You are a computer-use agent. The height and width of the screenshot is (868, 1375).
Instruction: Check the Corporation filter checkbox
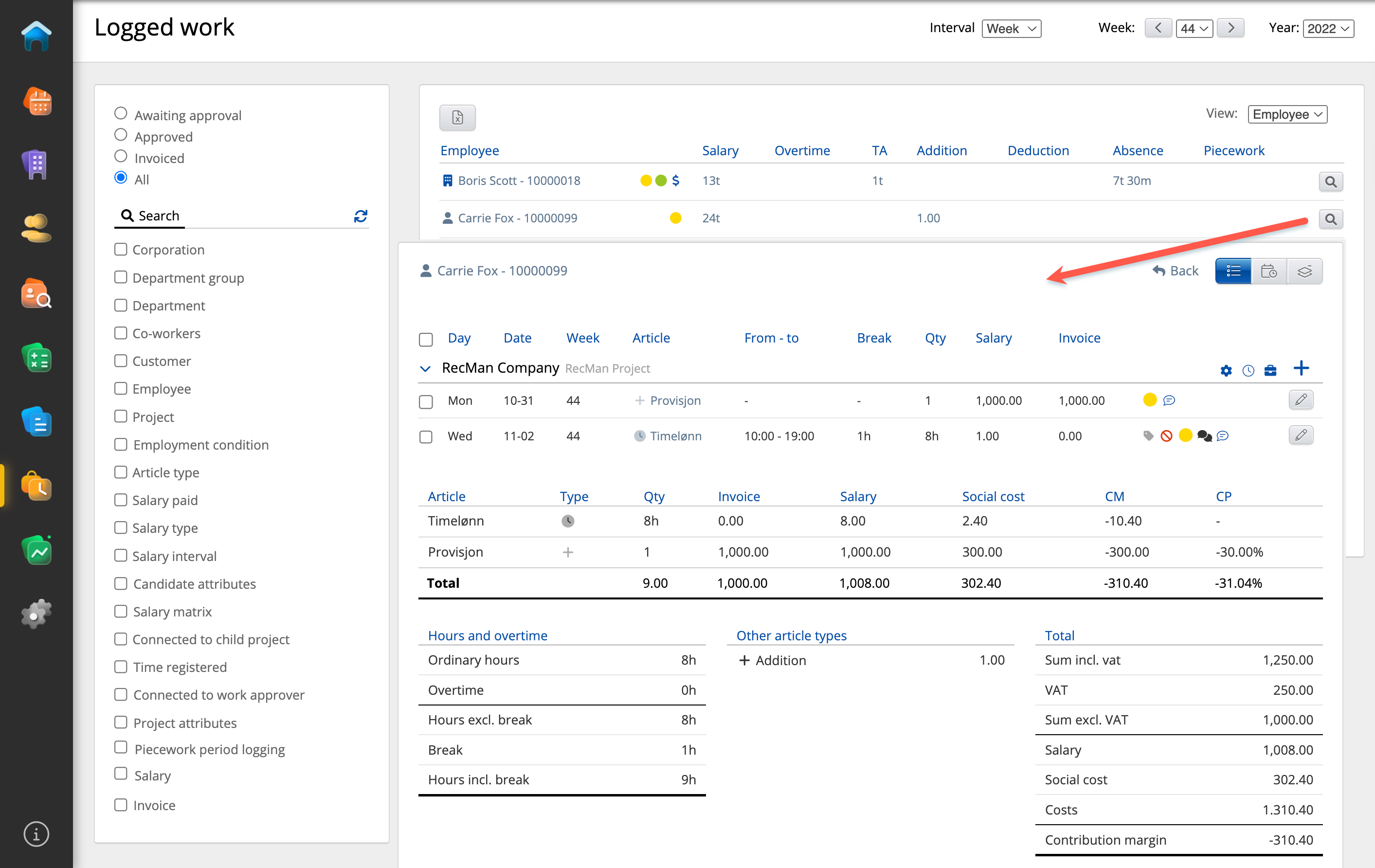click(x=121, y=250)
